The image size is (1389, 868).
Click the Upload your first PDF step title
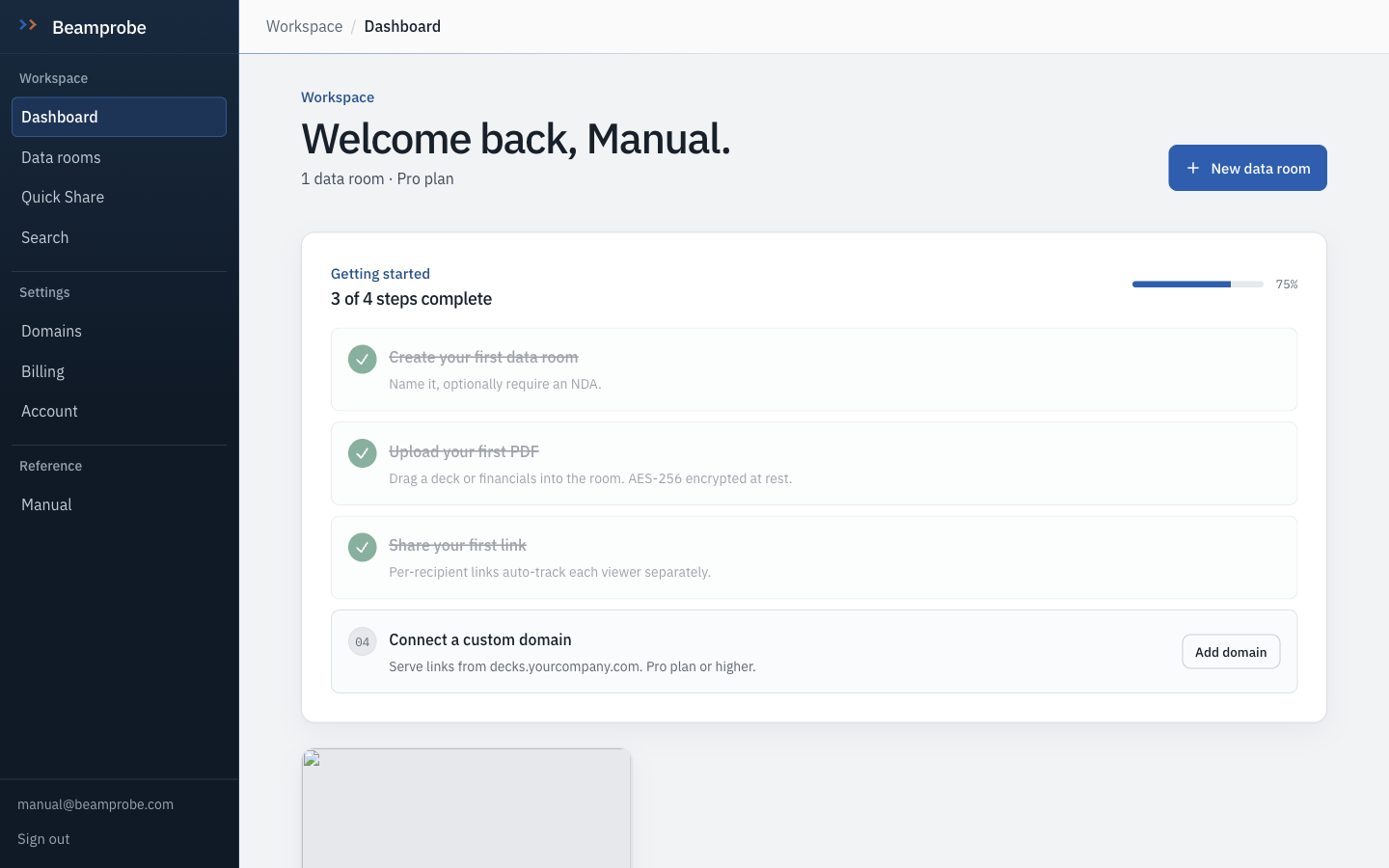pyautogui.click(x=464, y=451)
